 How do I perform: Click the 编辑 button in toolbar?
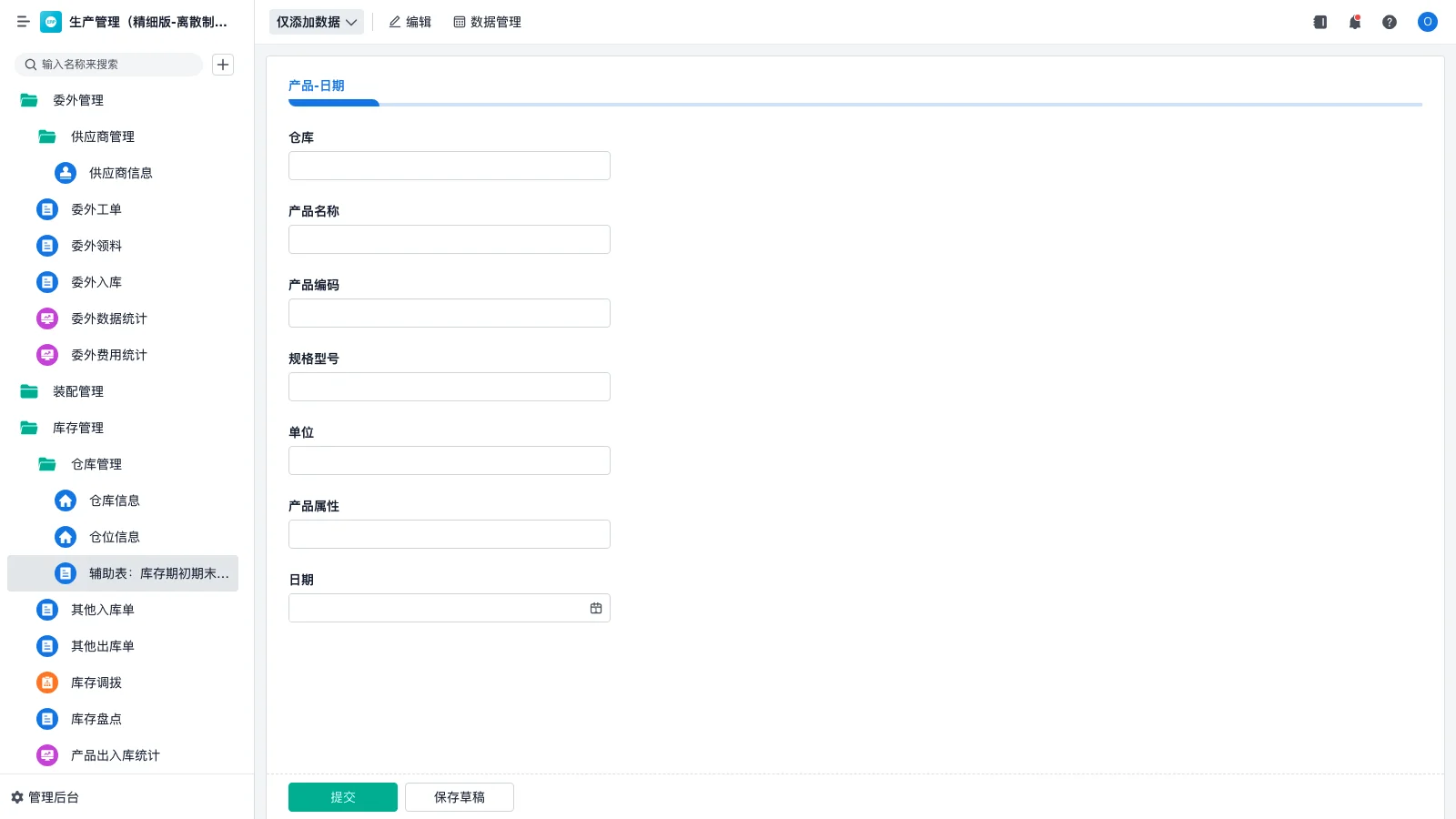point(409,22)
